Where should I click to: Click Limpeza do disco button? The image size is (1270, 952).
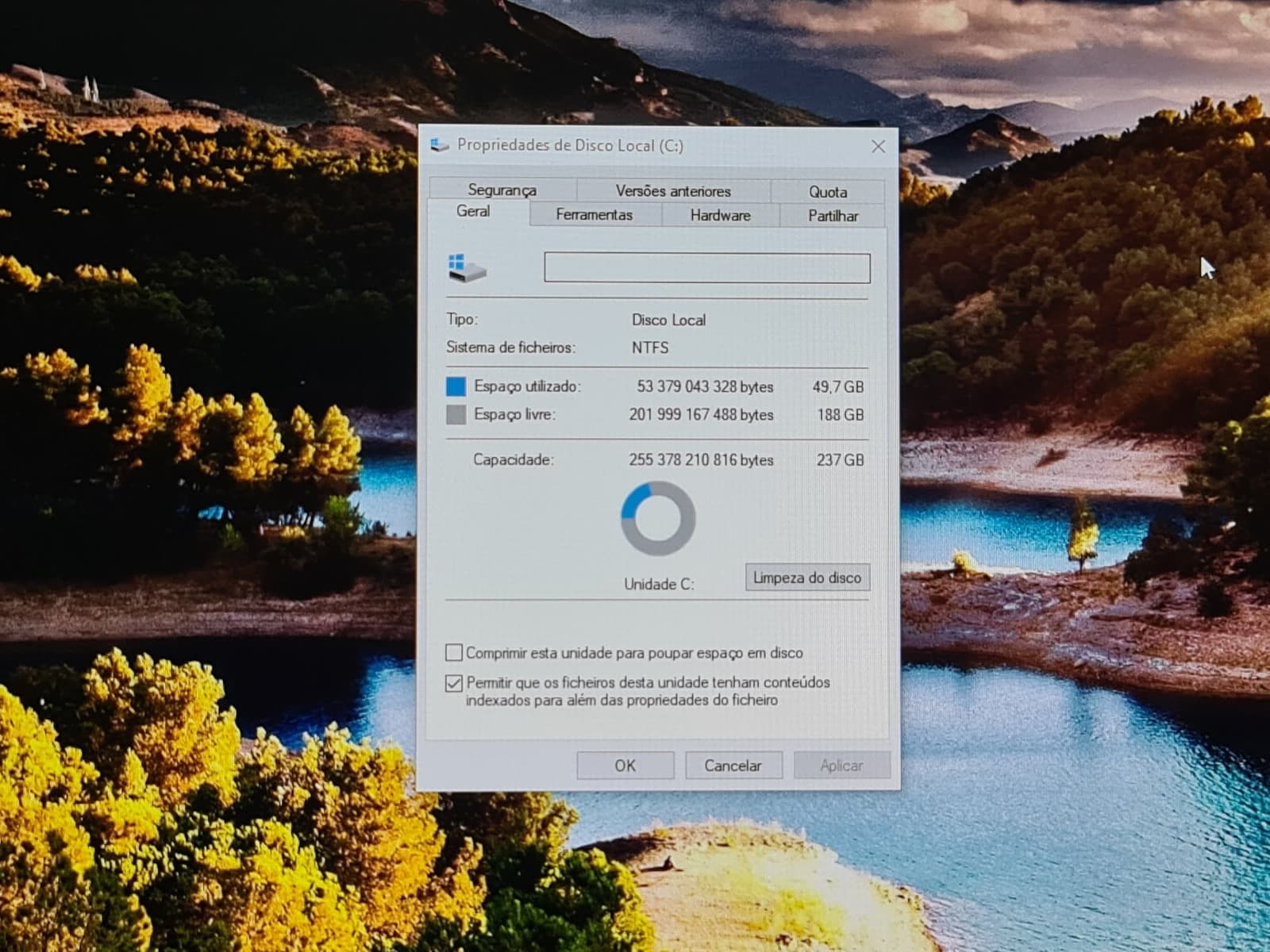click(807, 578)
